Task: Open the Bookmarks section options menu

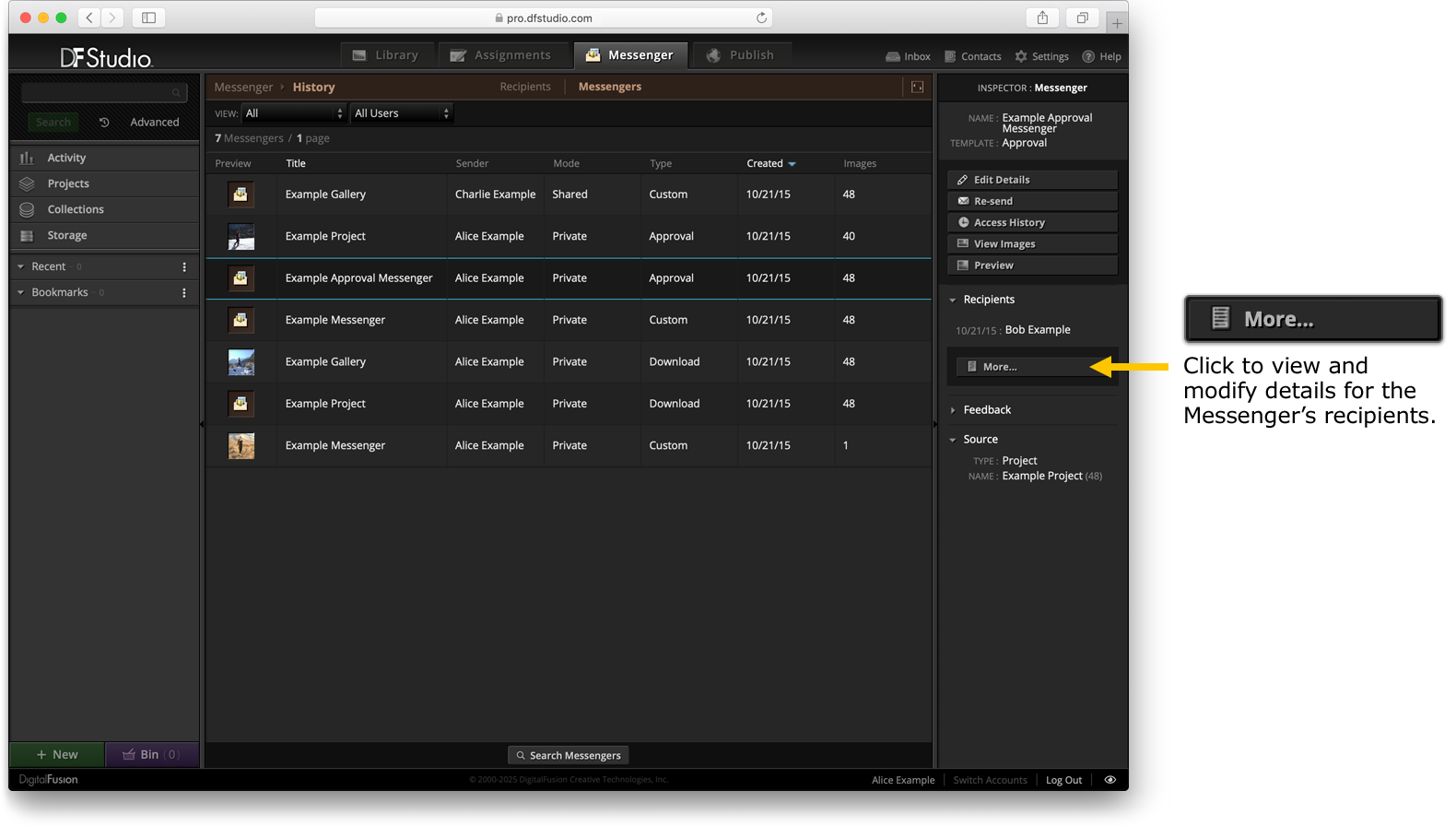Action: [x=184, y=292]
